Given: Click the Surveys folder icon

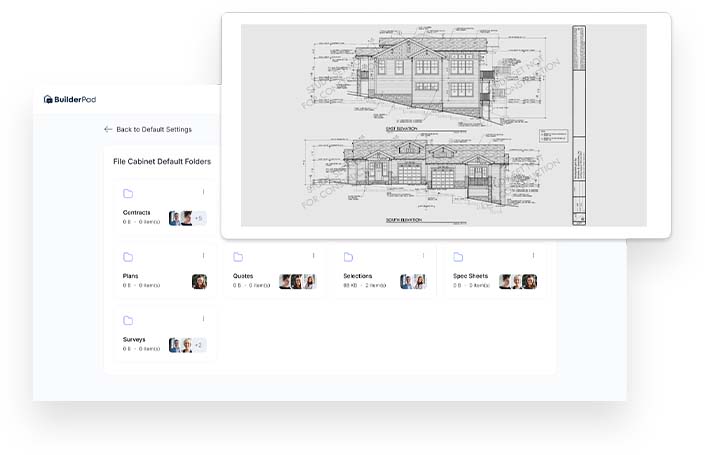Looking at the screenshot, I should [x=128, y=321].
